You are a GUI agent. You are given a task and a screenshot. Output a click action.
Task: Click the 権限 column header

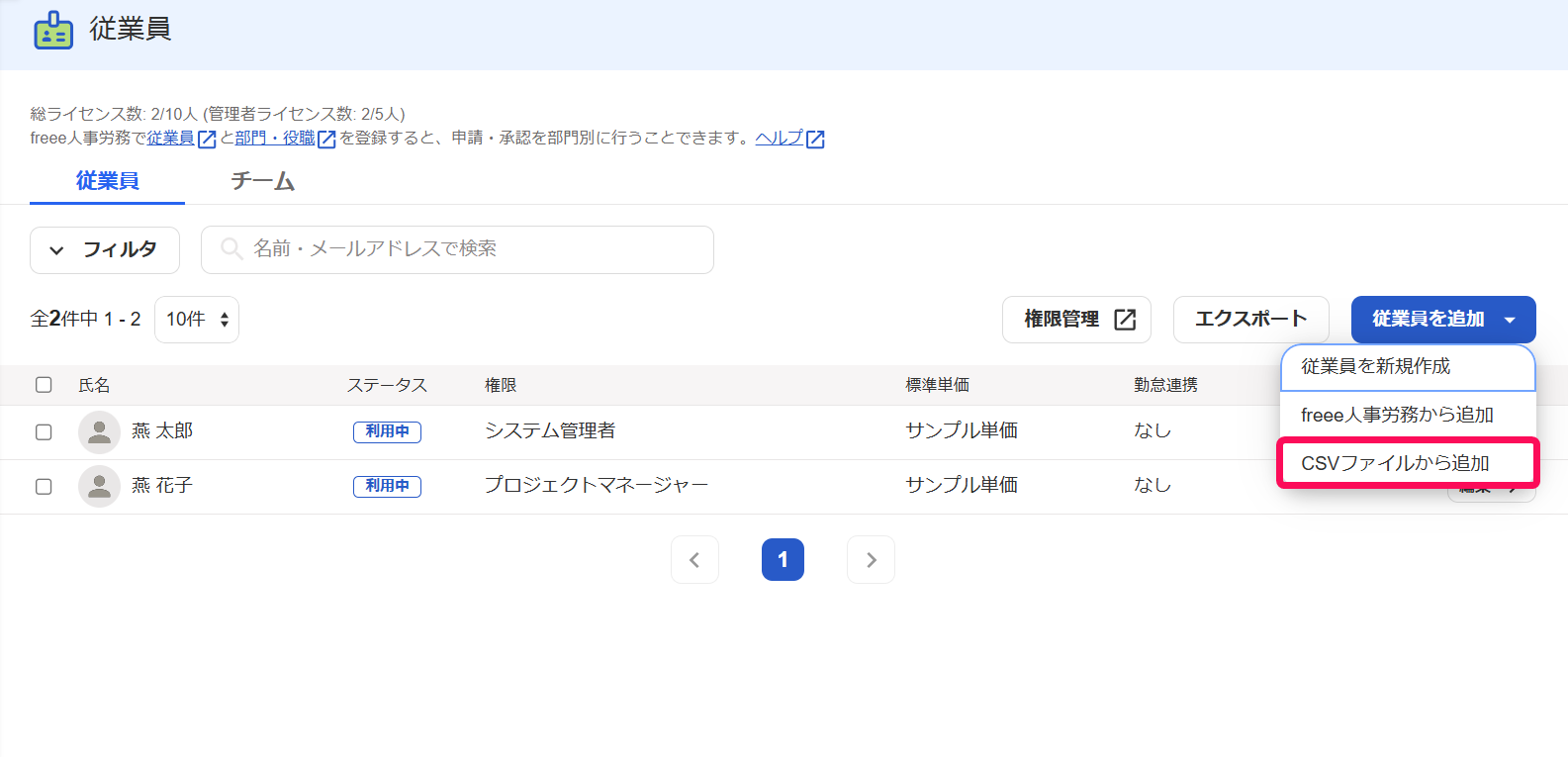501,385
